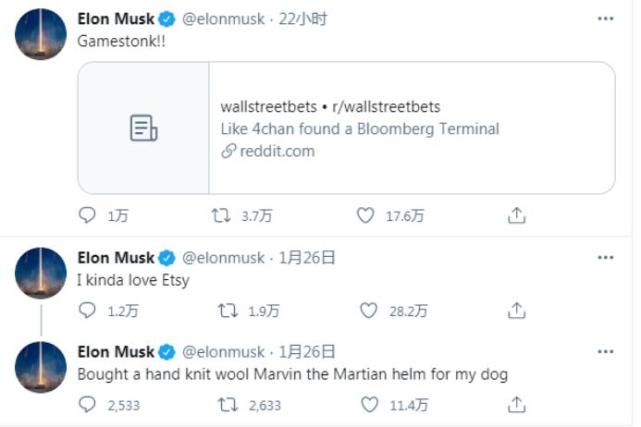The image size is (641, 427).
Task: Open more options on the Etsy tweet
Action: coord(605,257)
